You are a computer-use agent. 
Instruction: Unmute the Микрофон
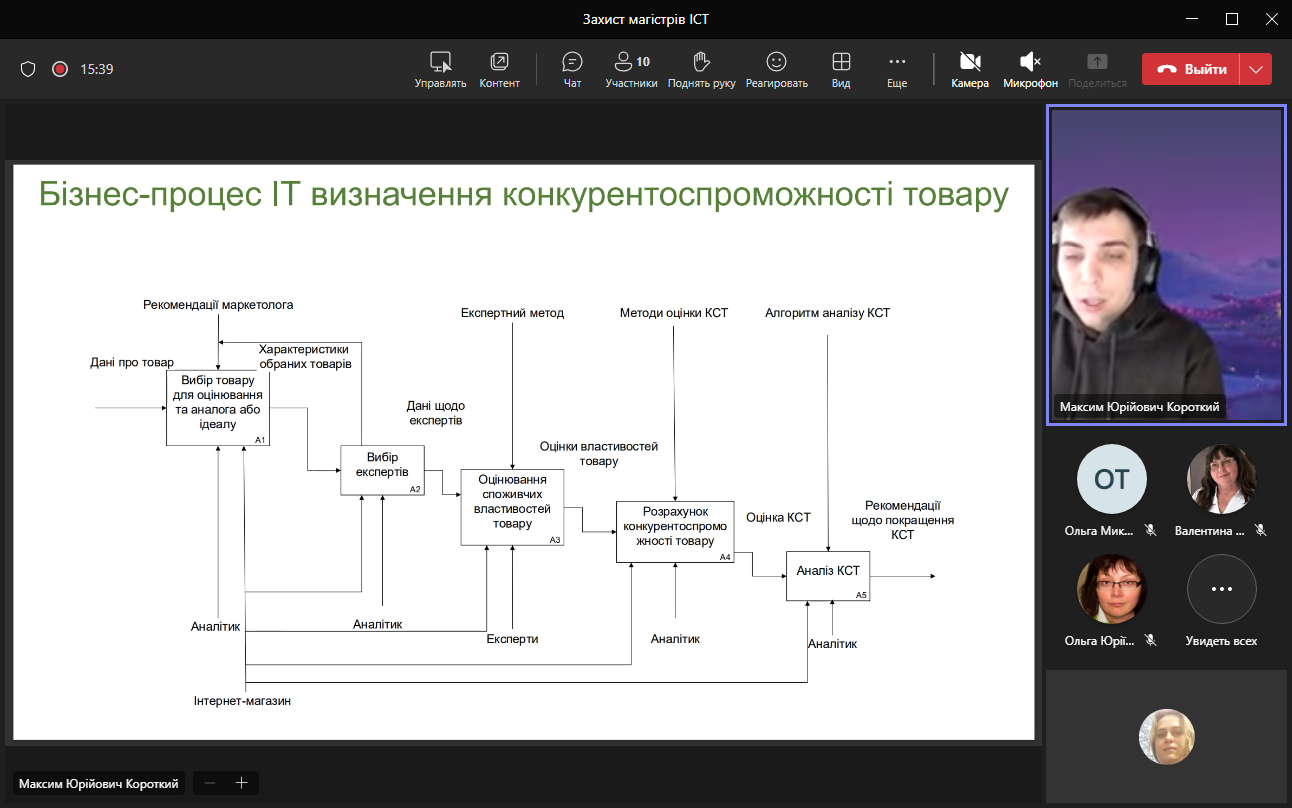click(1030, 69)
